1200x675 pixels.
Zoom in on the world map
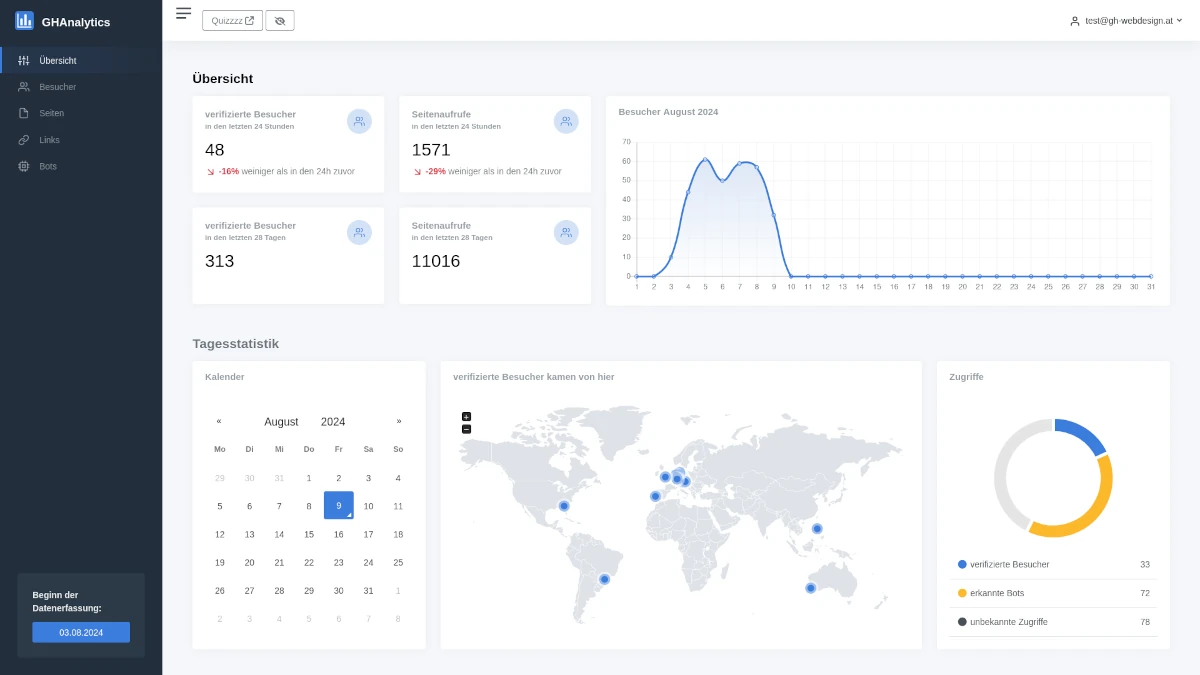[x=466, y=416]
